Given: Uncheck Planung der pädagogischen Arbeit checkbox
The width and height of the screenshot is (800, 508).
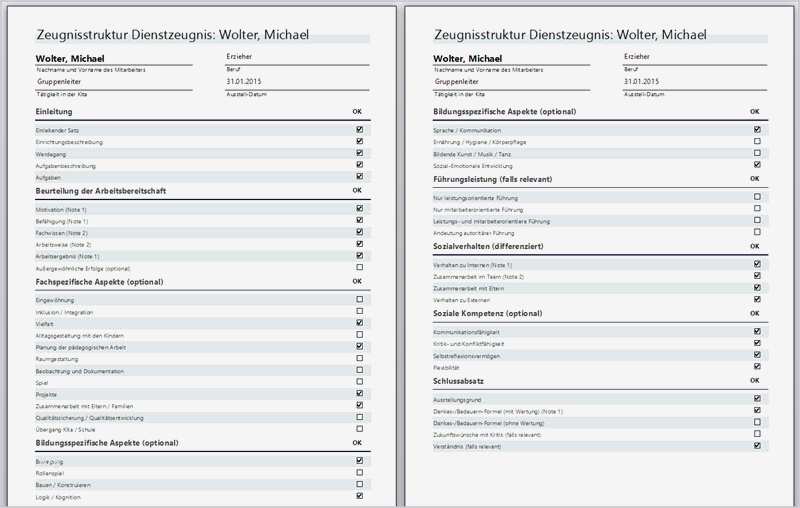Looking at the screenshot, I should [x=360, y=346].
